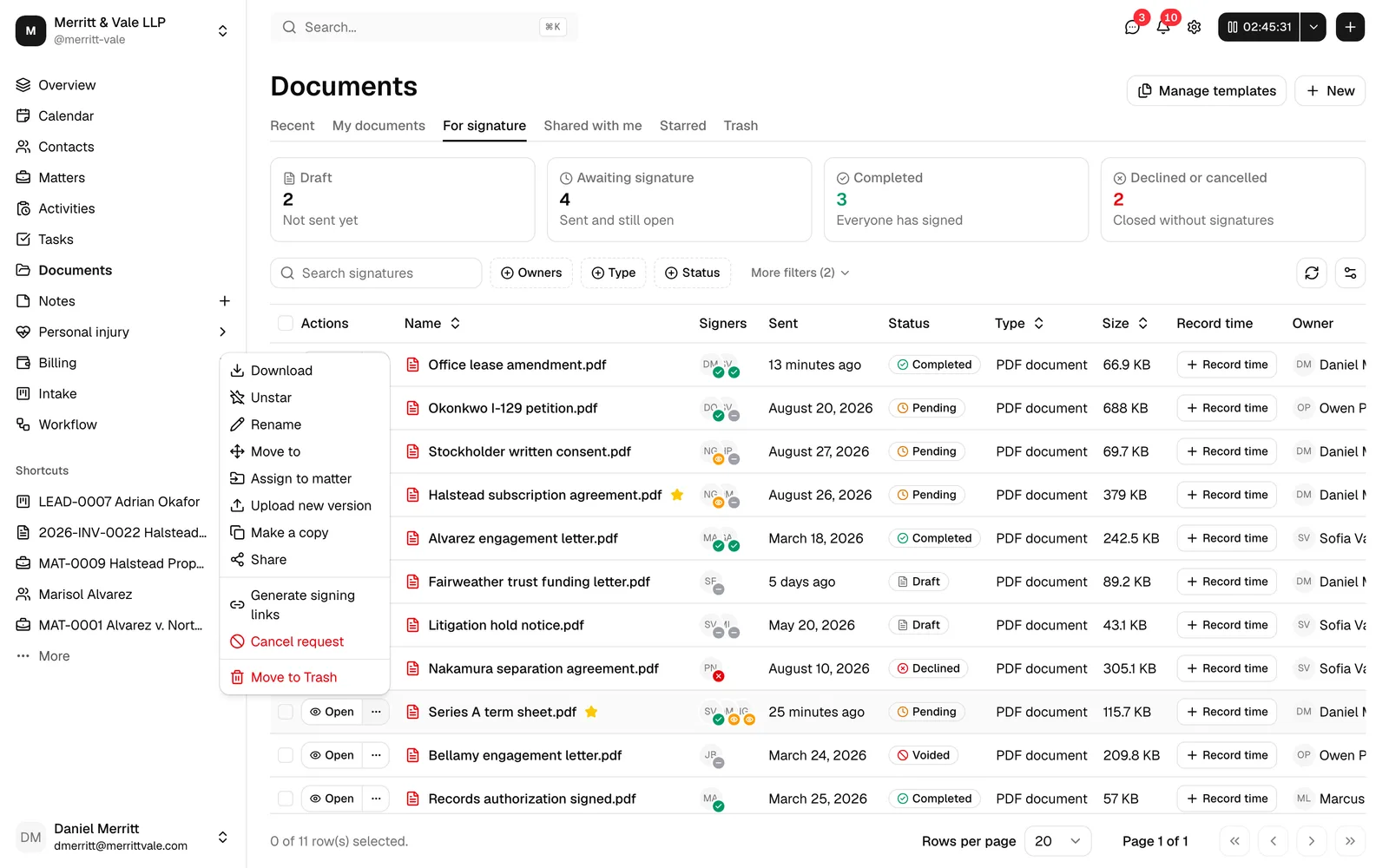Go to the last page of results
The width and height of the screenshot is (1389, 868).
[1350, 841]
